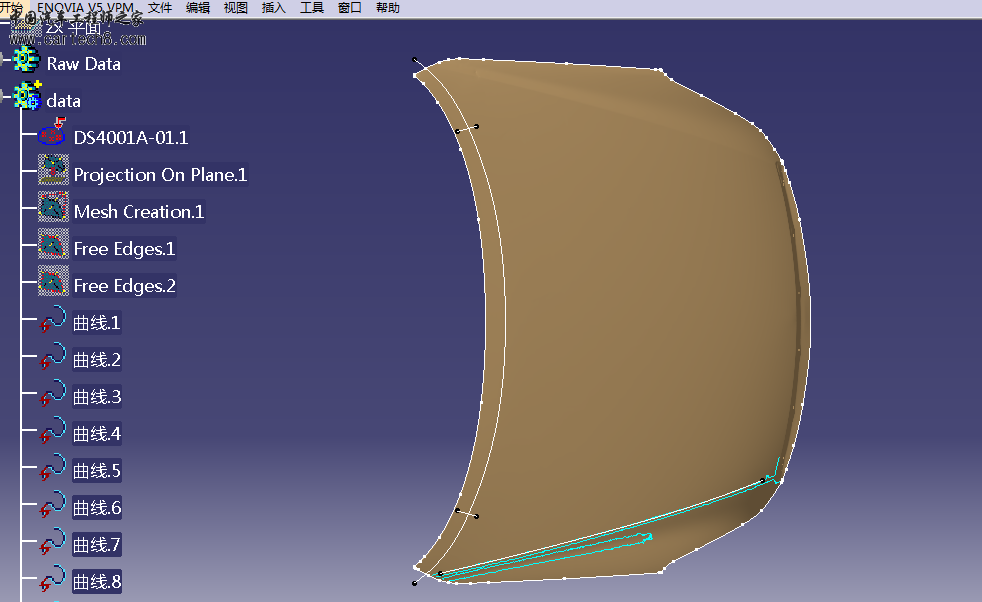
Task: Open the 工具 (Tools) menu
Action: pyautogui.click(x=312, y=7)
